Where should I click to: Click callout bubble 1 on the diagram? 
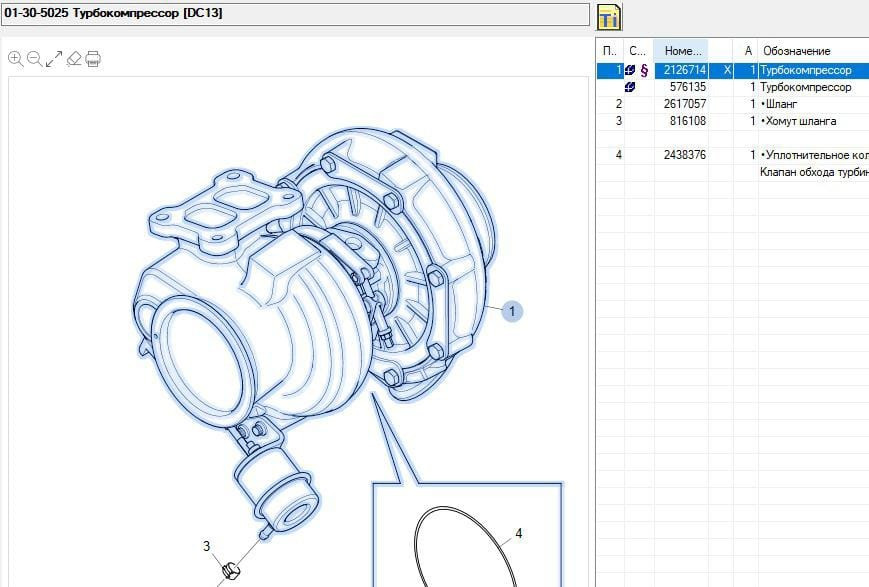(x=512, y=312)
